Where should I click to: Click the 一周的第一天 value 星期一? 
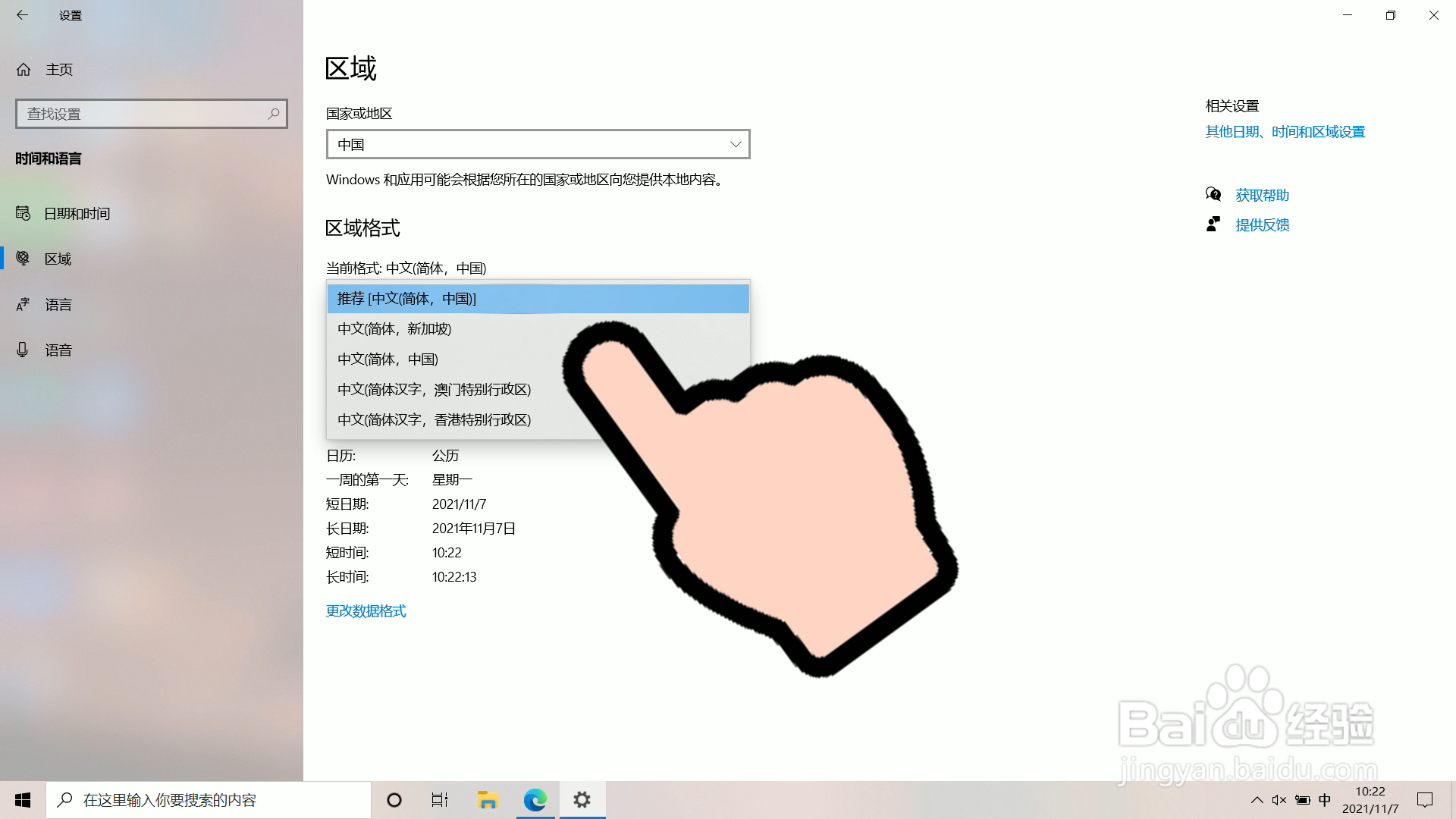click(x=452, y=480)
